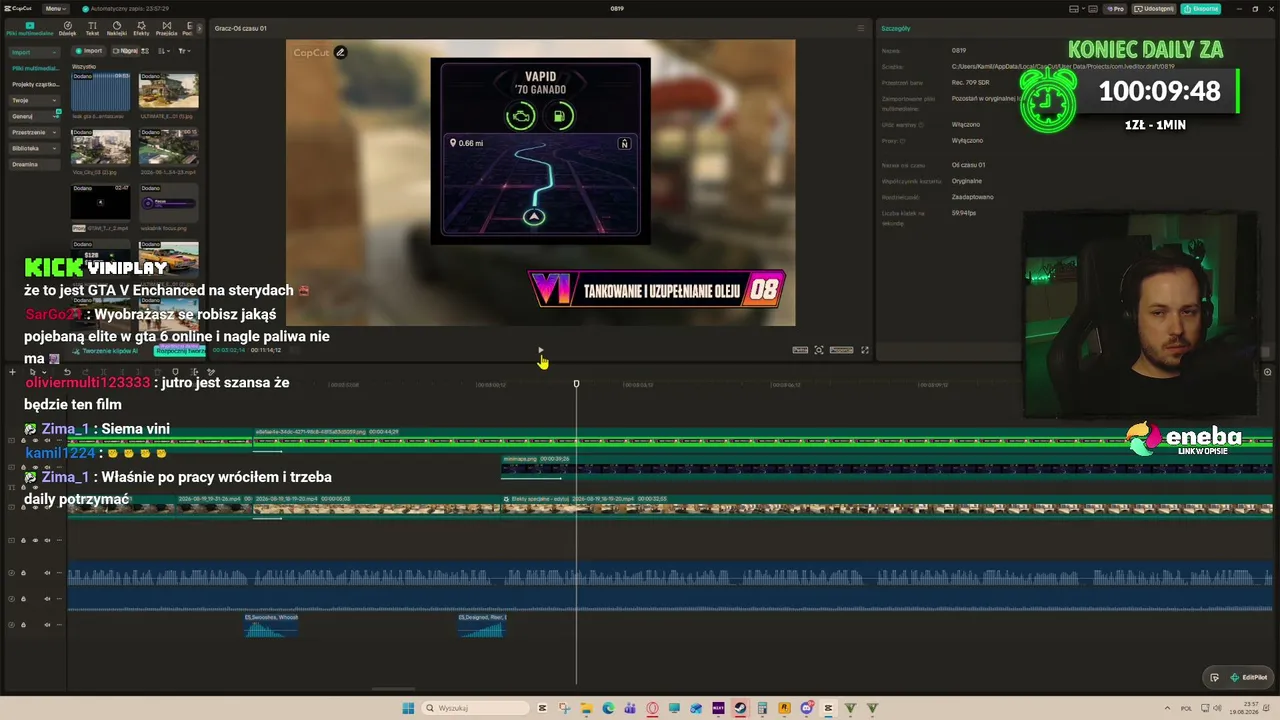Select Projekty cząstko... in the sidebar
Screen dimensions: 1280x720
[35, 84]
